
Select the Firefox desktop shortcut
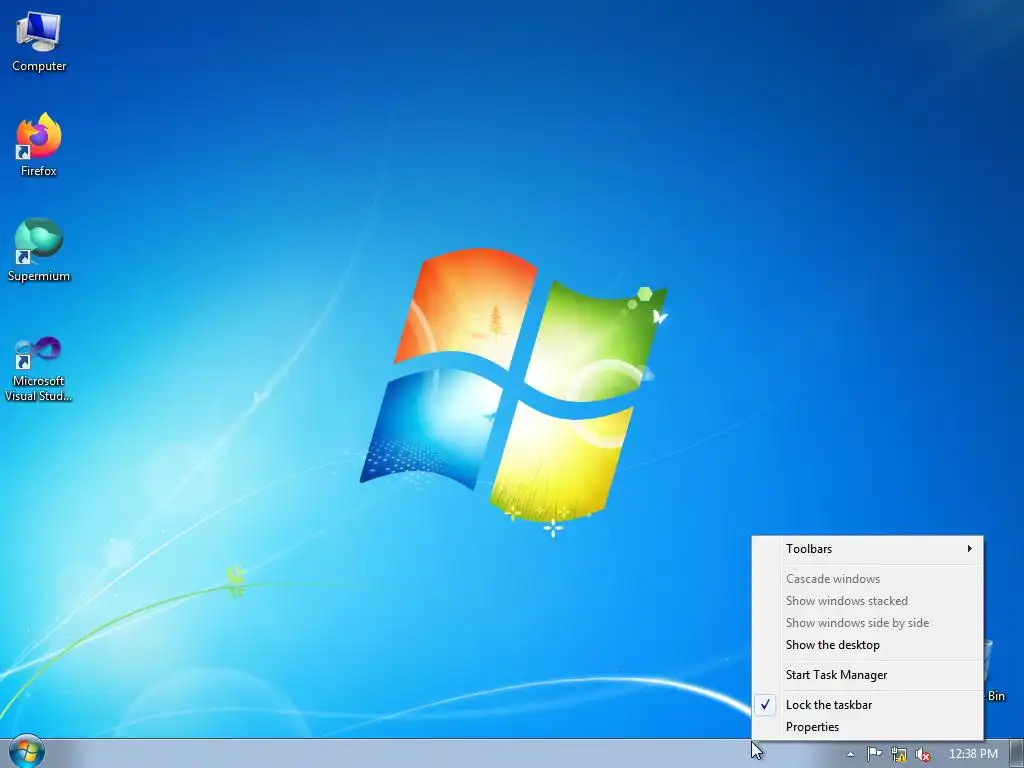(x=39, y=145)
